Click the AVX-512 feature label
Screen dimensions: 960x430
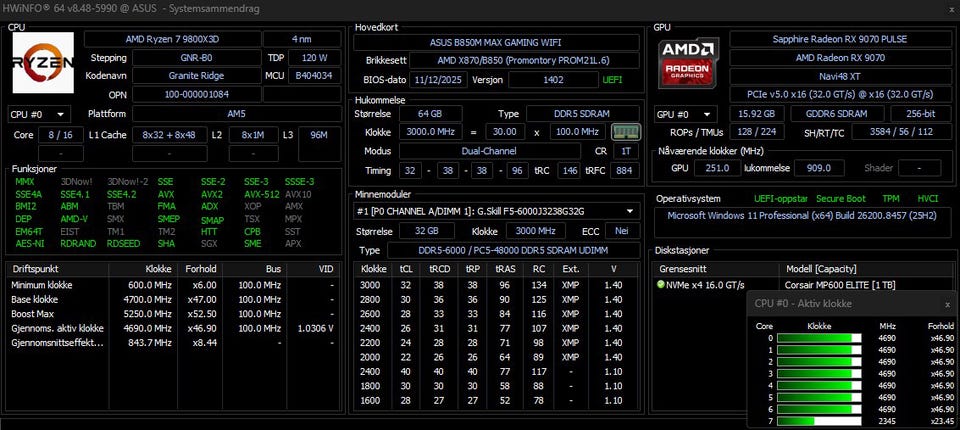pos(260,194)
